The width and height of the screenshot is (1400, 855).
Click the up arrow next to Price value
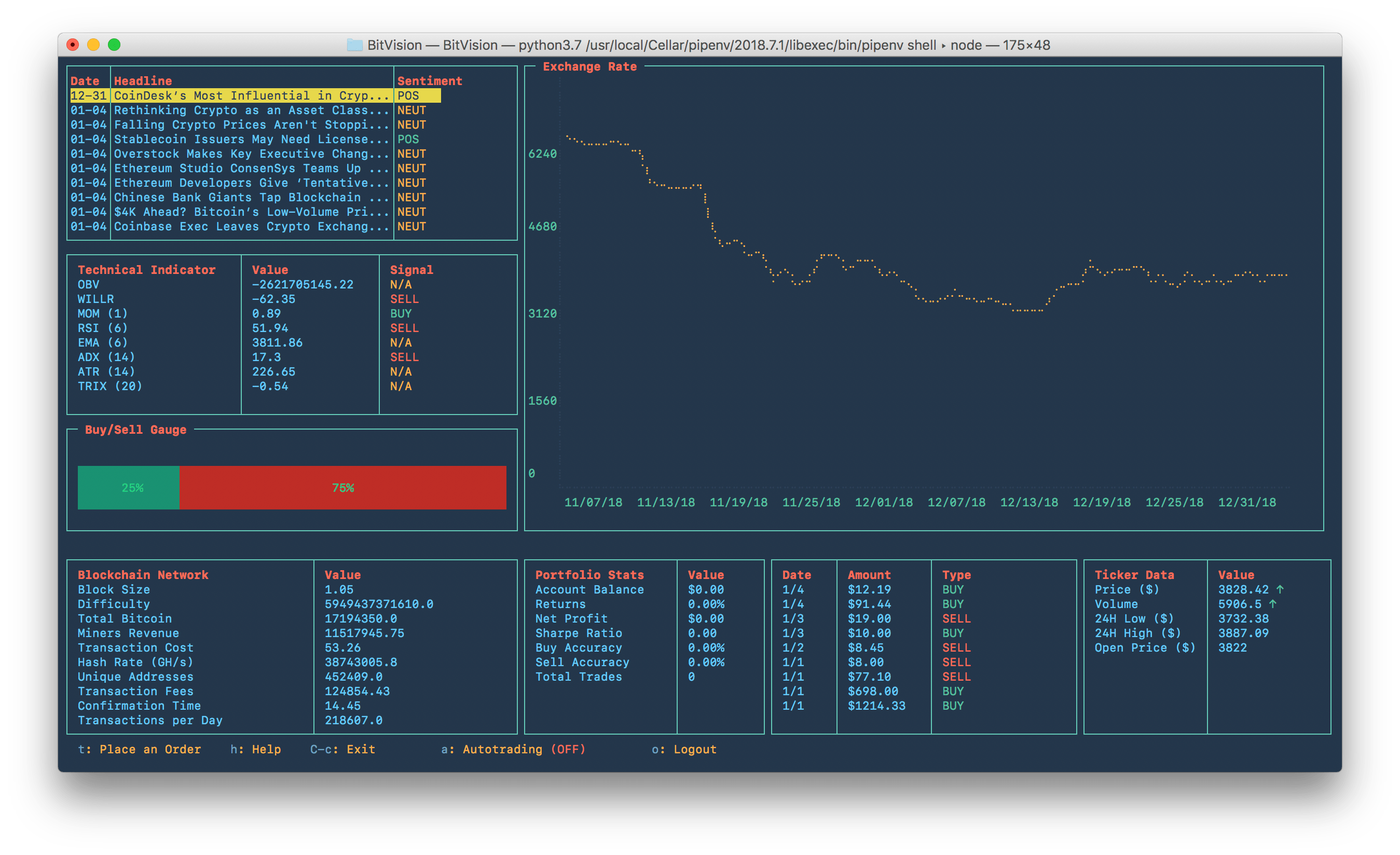point(1280,589)
